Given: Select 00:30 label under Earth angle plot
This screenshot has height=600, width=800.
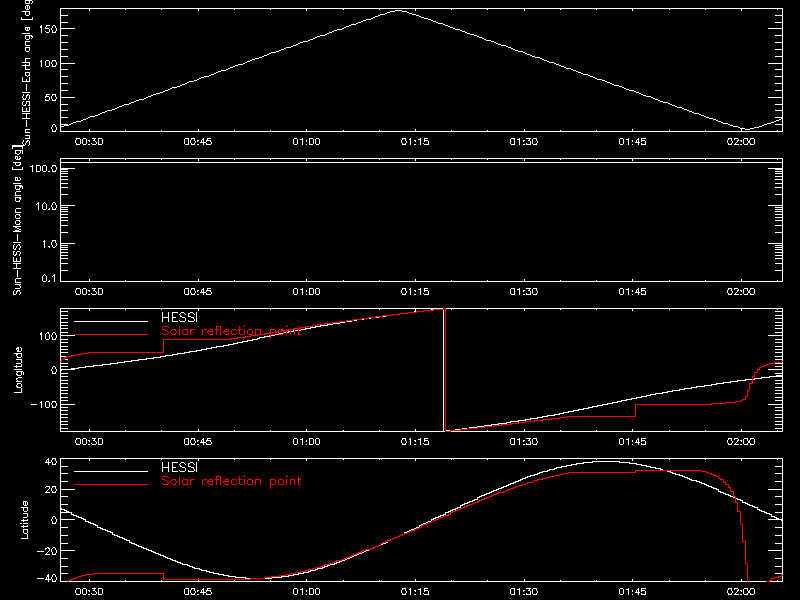Looking at the screenshot, I should [x=89, y=141].
